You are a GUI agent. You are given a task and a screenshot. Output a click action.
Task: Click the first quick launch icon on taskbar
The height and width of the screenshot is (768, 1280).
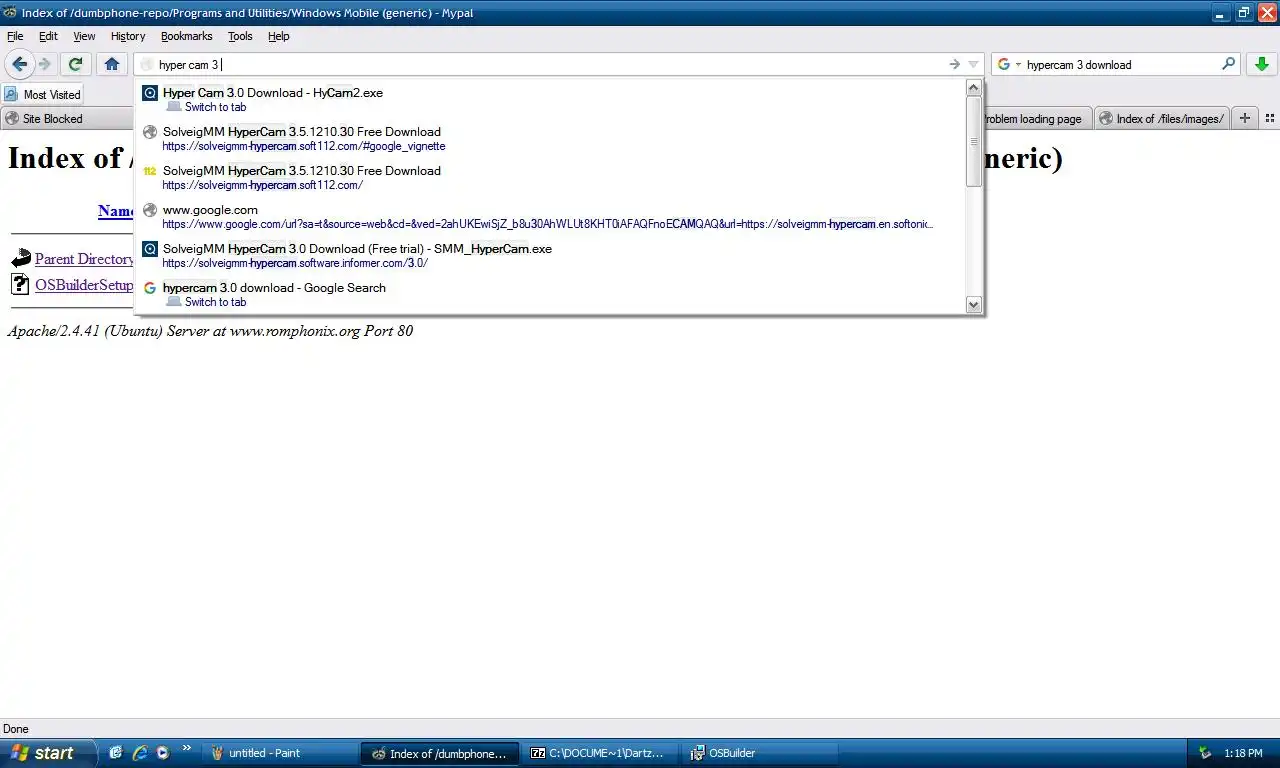pos(116,753)
